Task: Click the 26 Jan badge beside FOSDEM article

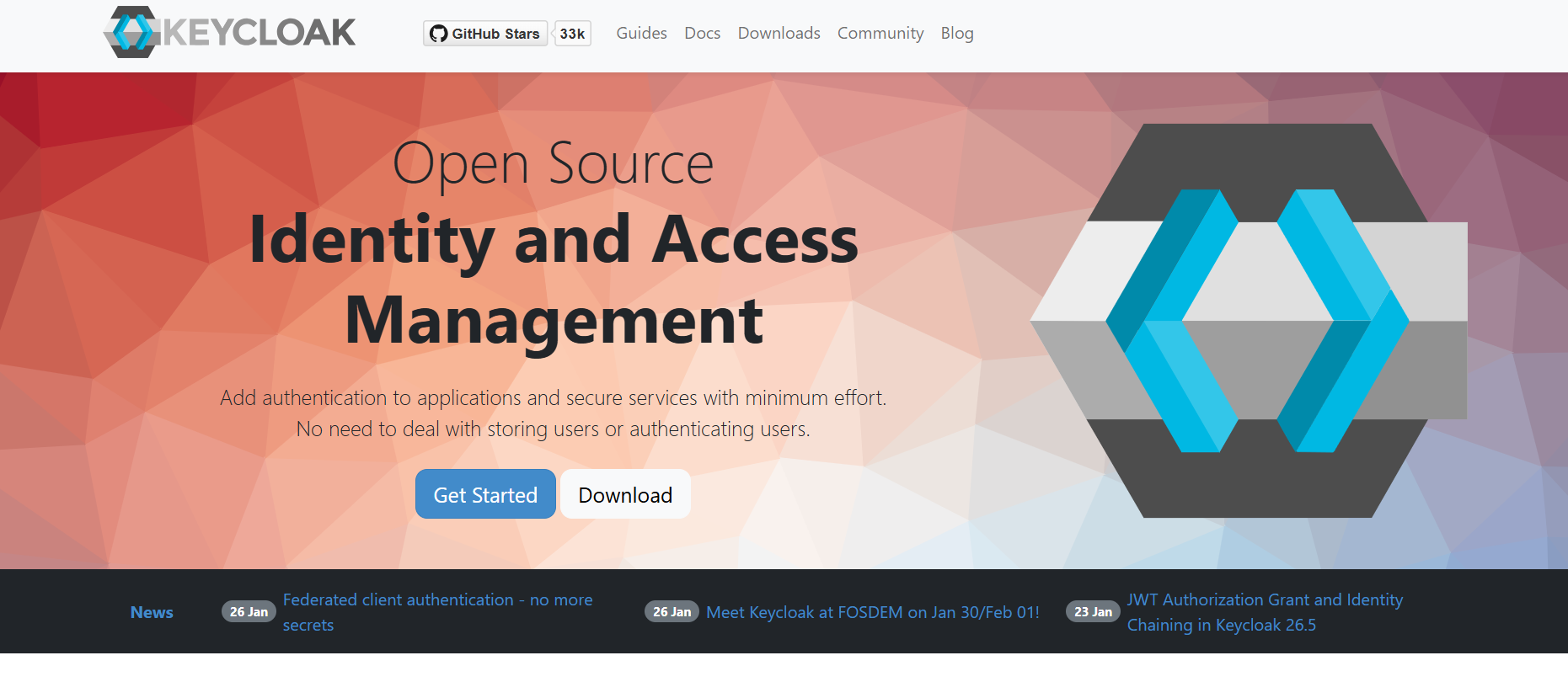Action: point(672,612)
